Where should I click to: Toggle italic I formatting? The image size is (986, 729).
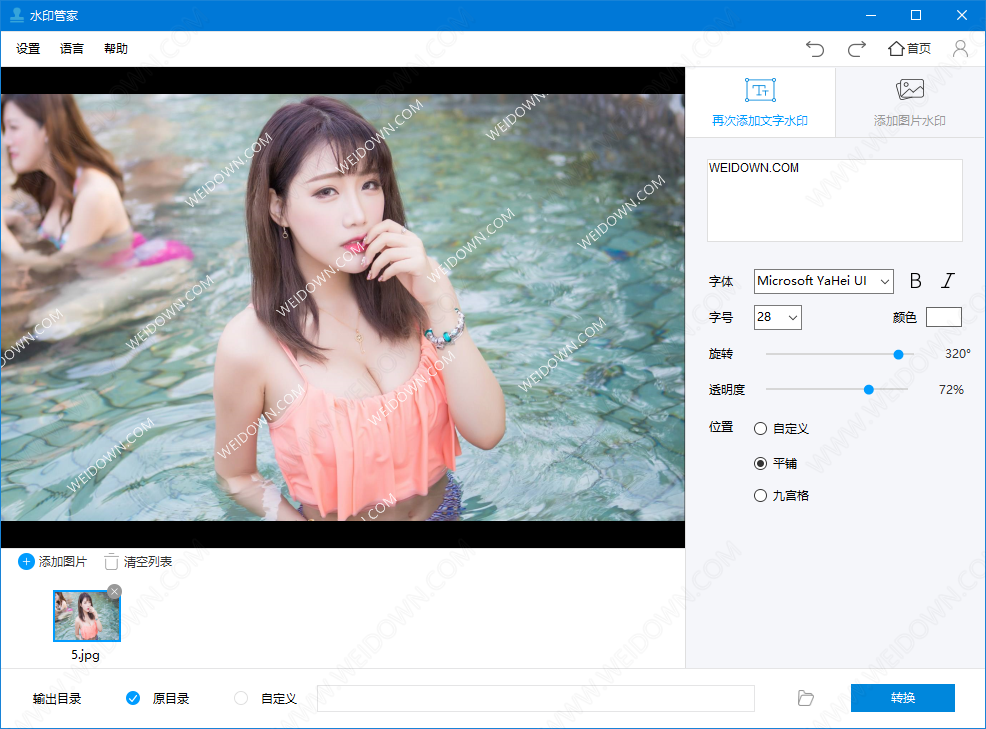pos(948,281)
